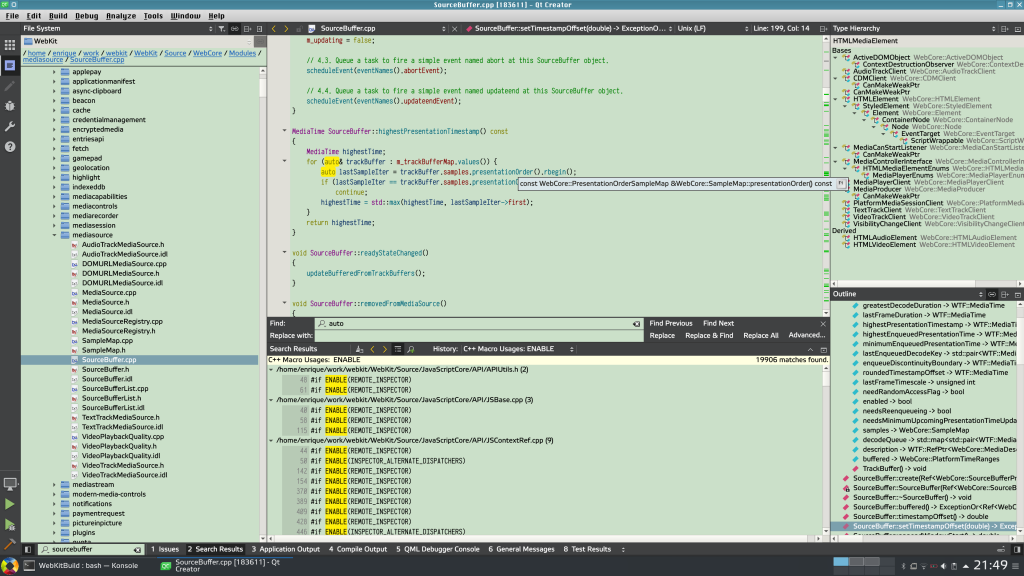The image size is (1024, 576).
Task: Expand the mediastream folder in the file tree
Action: tap(56, 482)
